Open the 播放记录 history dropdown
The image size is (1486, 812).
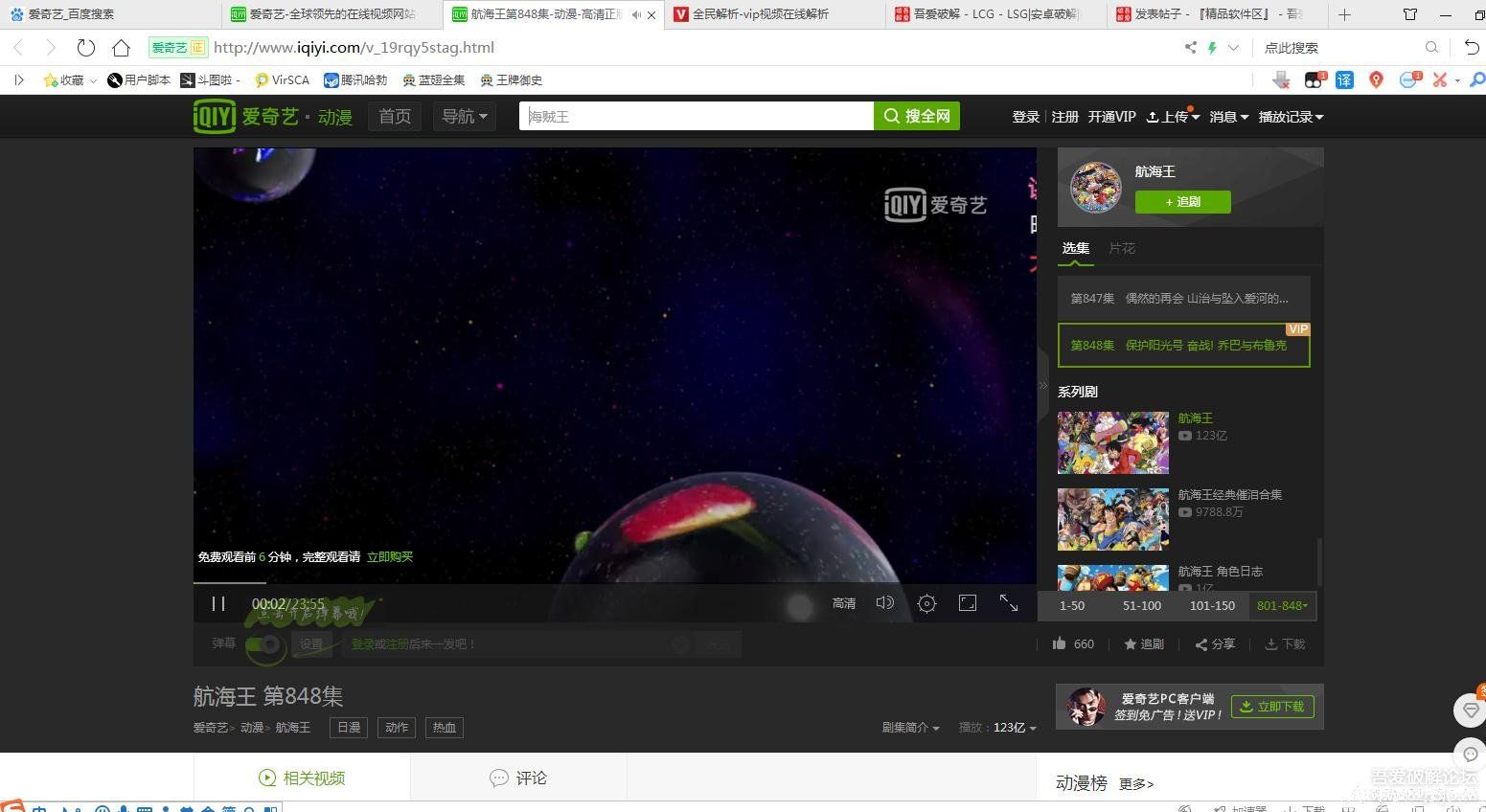[1290, 116]
